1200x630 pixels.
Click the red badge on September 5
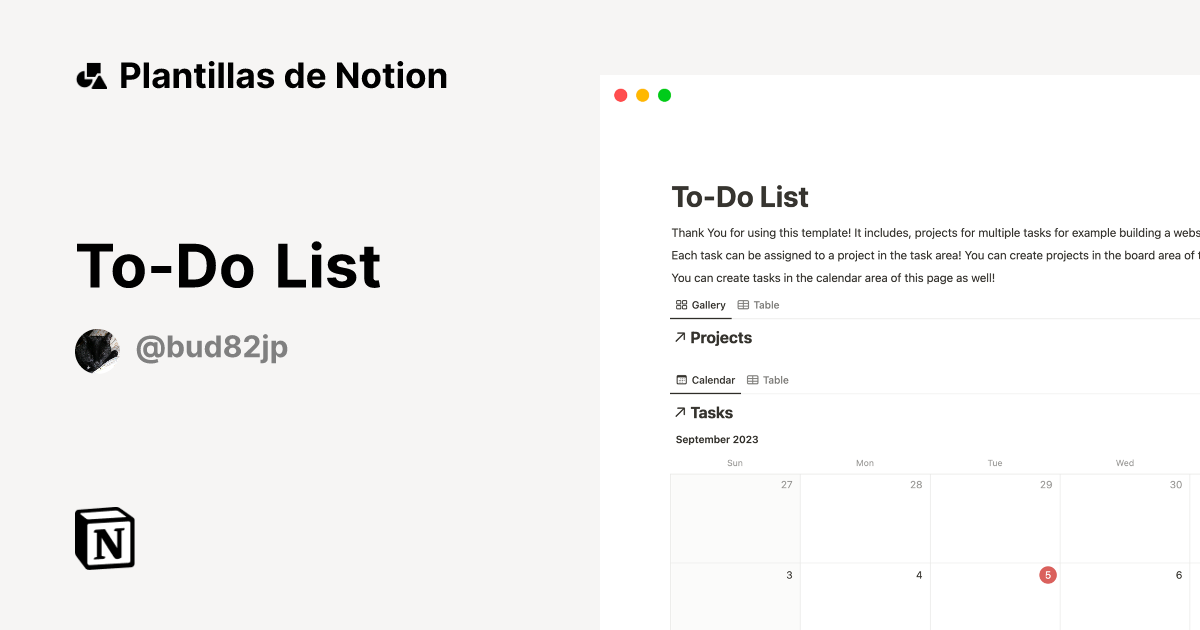tap(1047, 575)
